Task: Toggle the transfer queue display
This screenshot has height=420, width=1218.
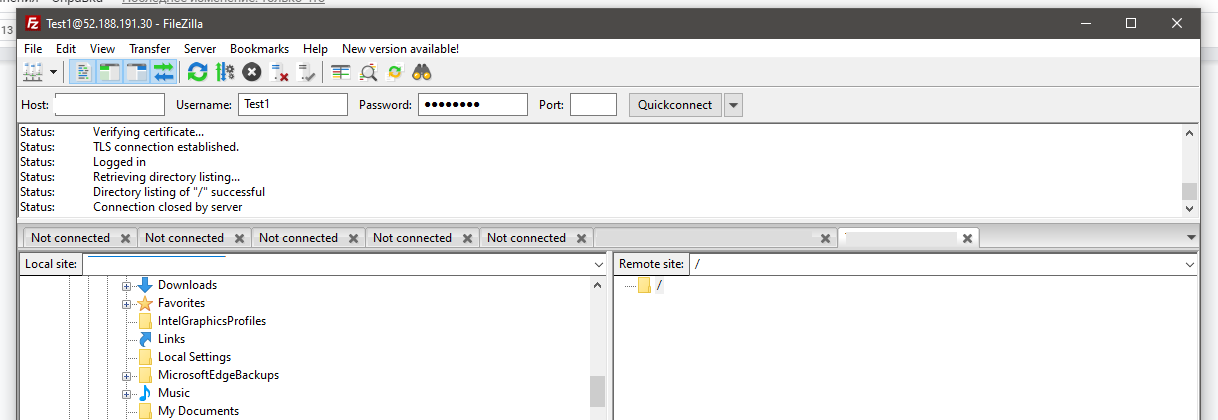Action: (164, 72)
